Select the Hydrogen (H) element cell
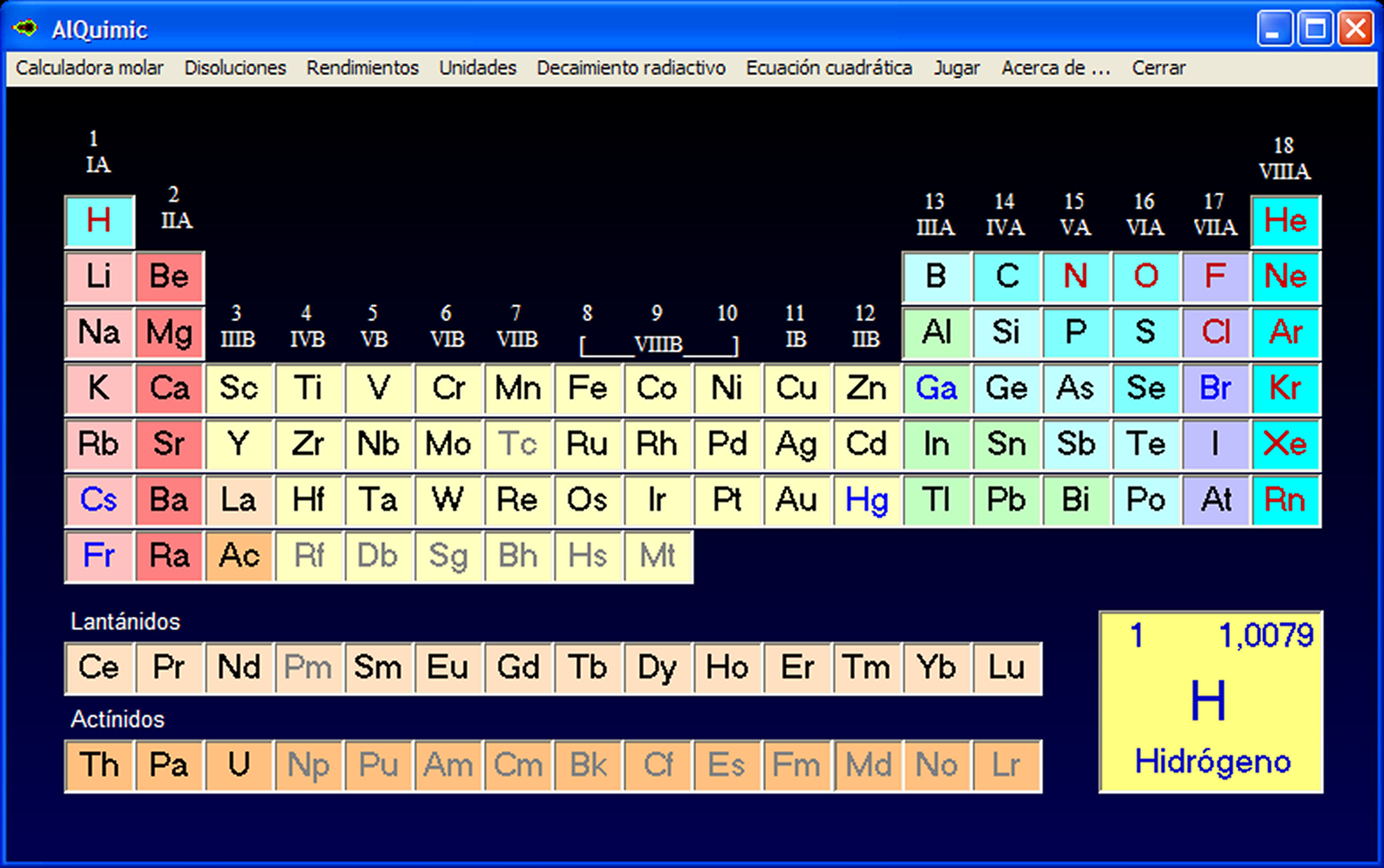 [99, 222]
